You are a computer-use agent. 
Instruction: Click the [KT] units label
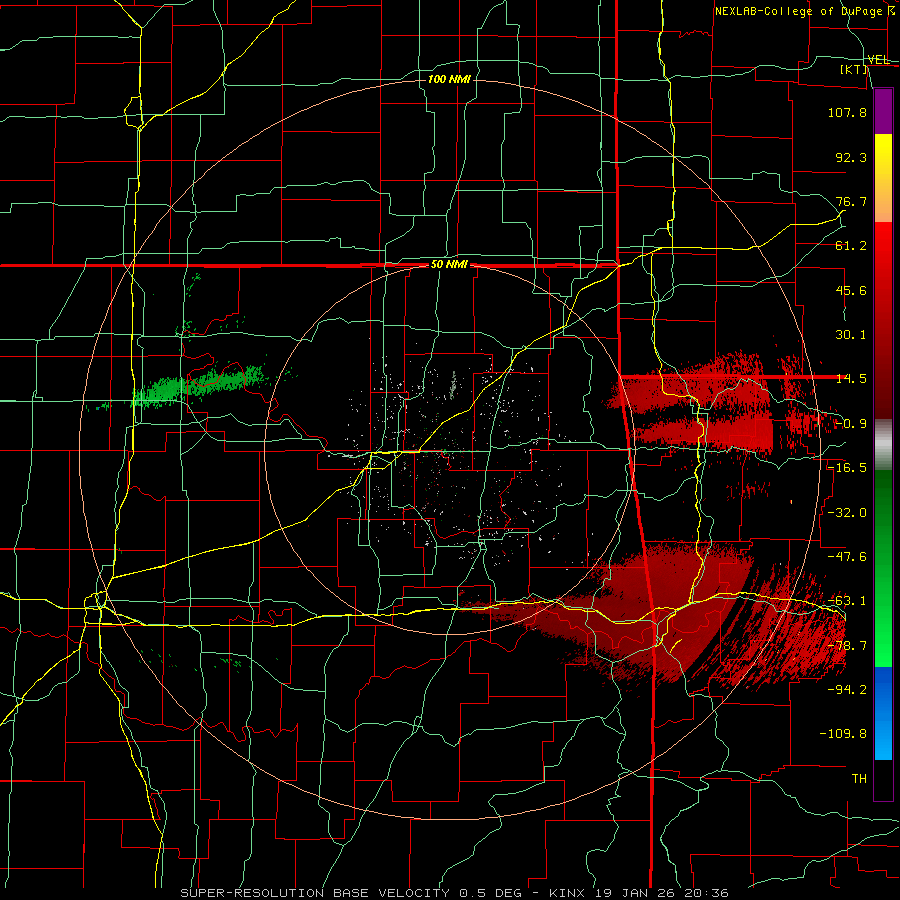853,69
